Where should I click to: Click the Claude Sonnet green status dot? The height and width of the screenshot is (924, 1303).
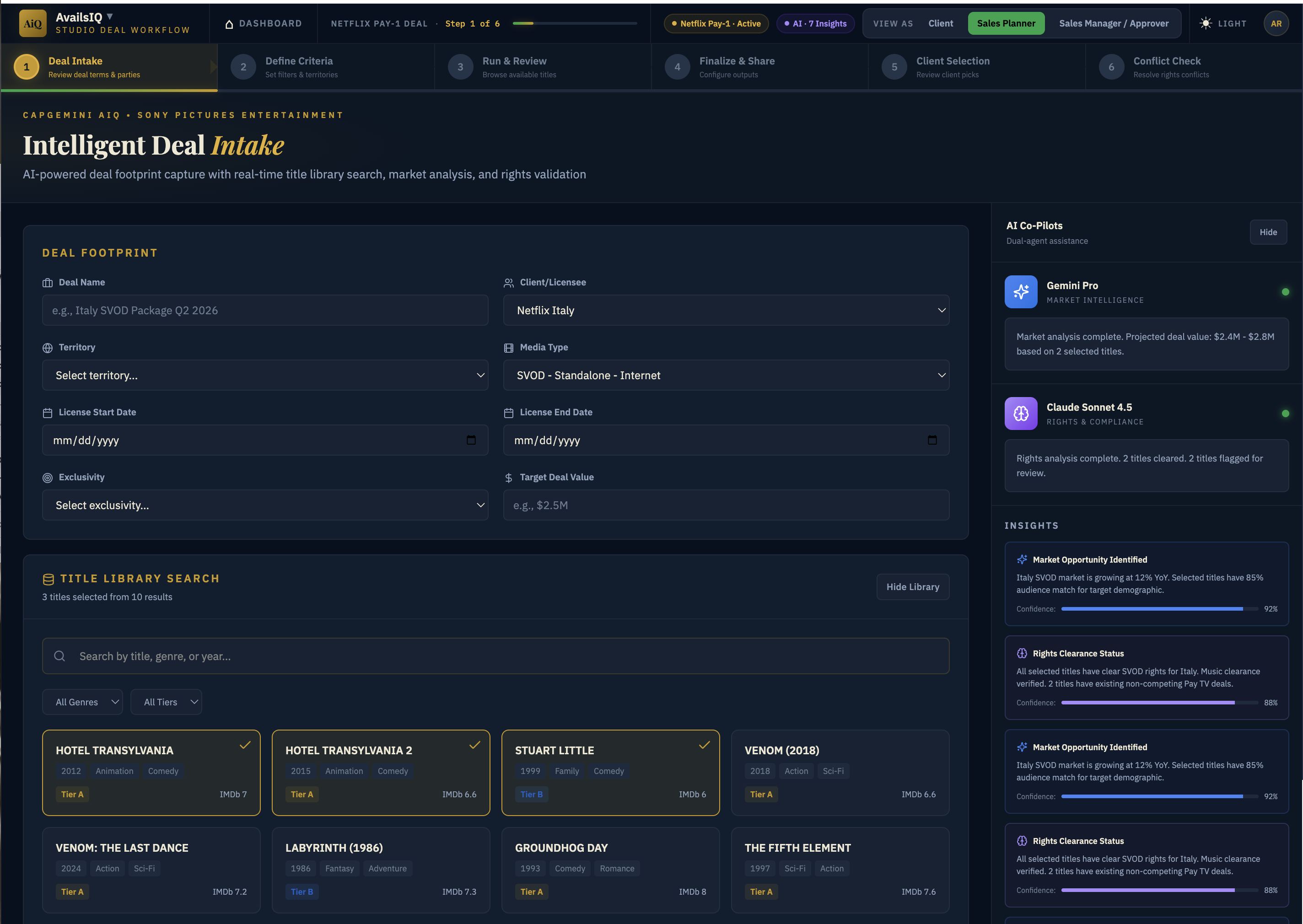click(1285, 414)
